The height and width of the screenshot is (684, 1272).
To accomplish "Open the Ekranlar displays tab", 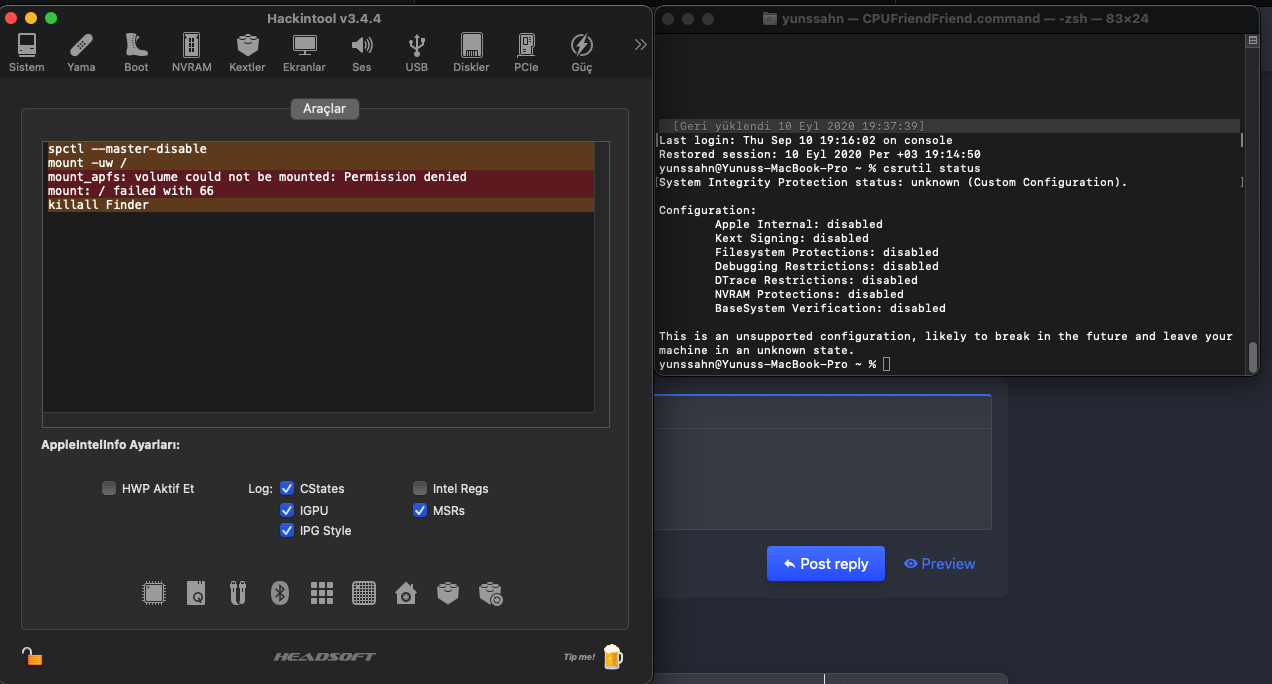I will pos(304,53).
